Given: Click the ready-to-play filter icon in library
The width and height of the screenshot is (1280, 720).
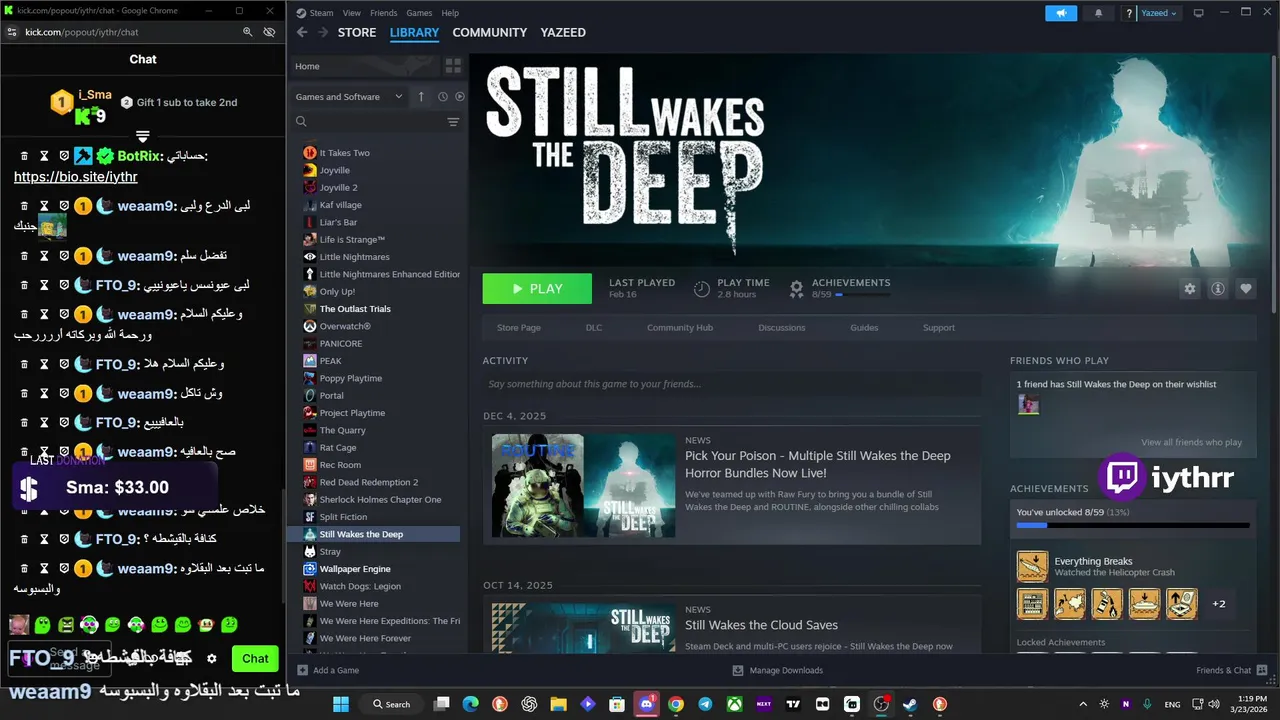Looking at the screenshot, I should click(x=460, y=97).
